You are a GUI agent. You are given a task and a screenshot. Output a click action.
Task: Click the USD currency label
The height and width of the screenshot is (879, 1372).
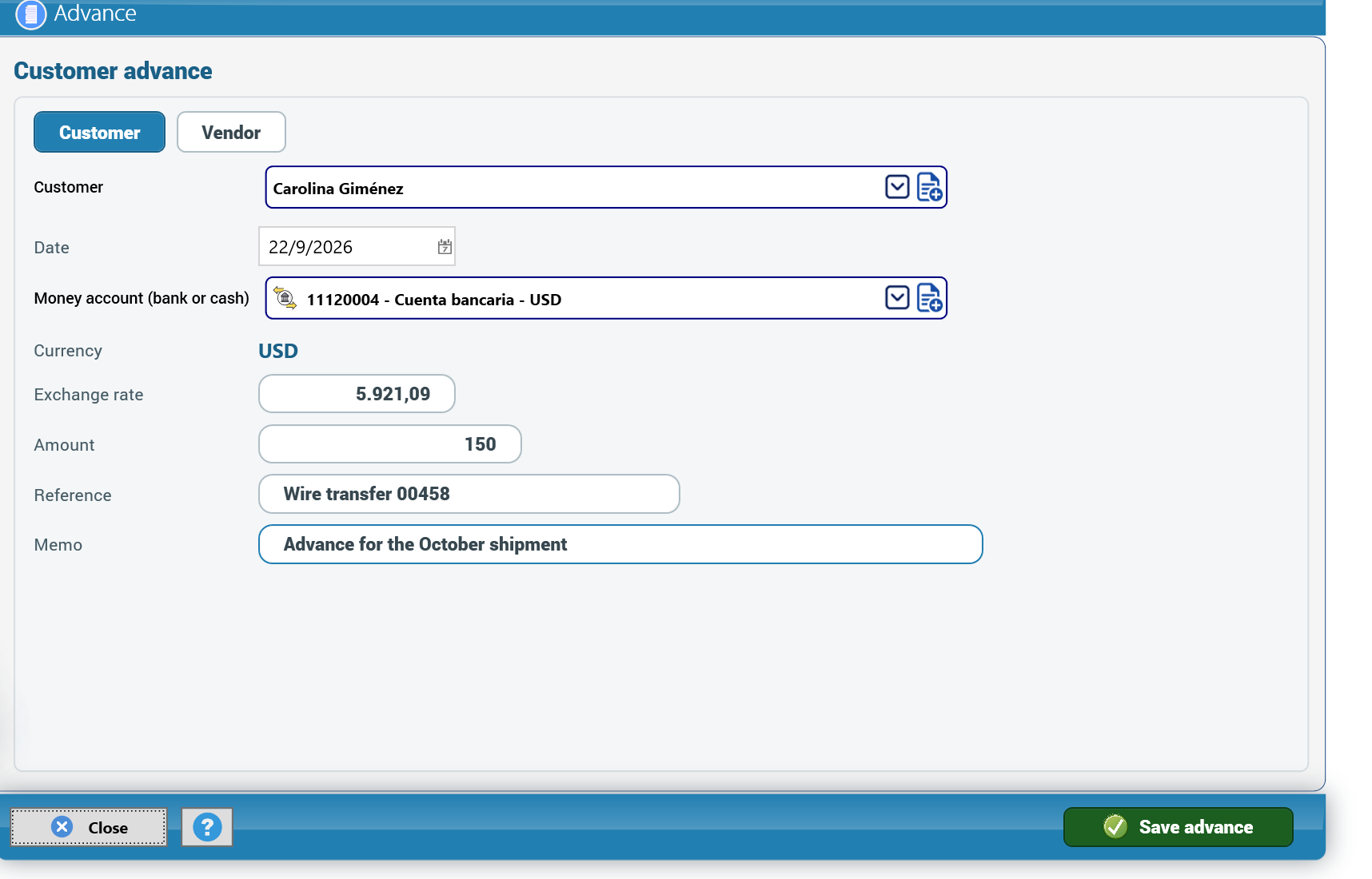point(278,351)
